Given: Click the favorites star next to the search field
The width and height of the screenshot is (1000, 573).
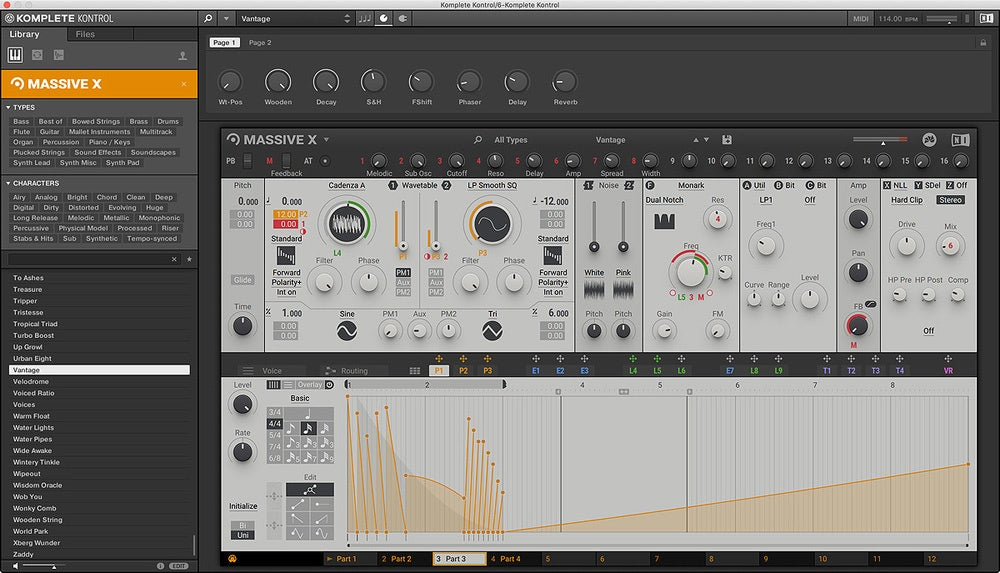Looking at the screenshot, I should (x=189, y=259).
